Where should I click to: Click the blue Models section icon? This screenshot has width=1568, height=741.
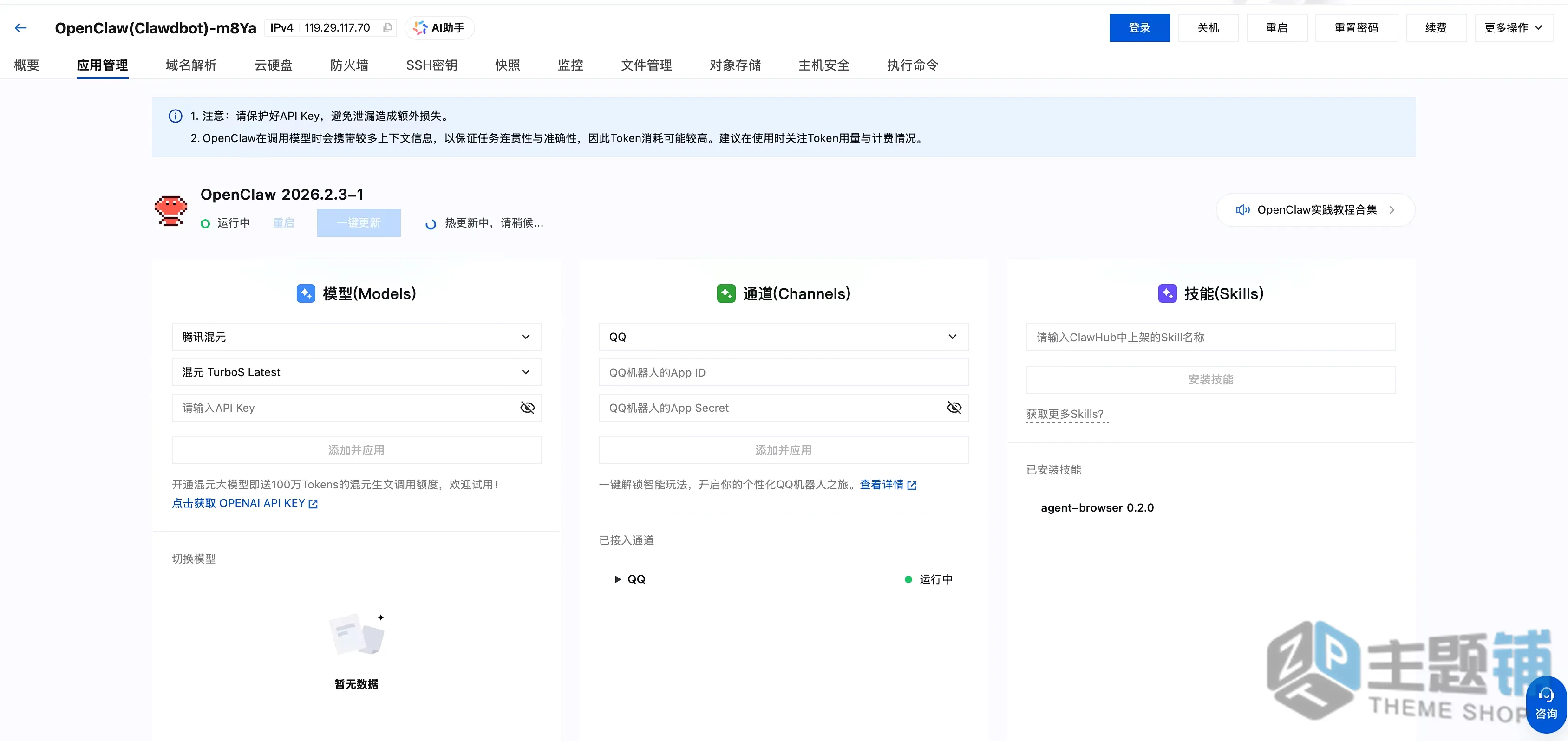(306, 293)
